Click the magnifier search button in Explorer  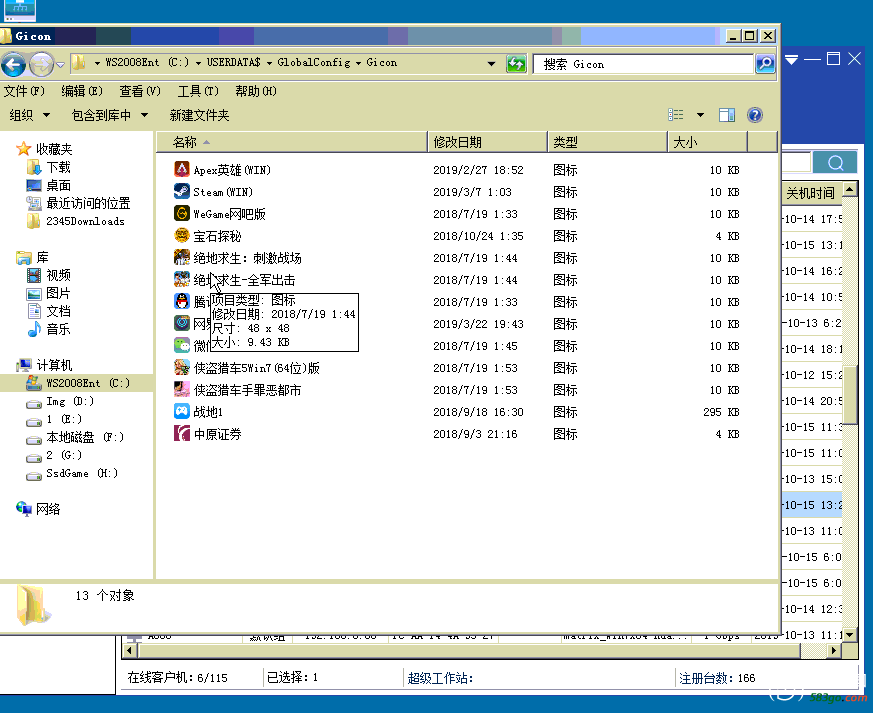(765, 63)
